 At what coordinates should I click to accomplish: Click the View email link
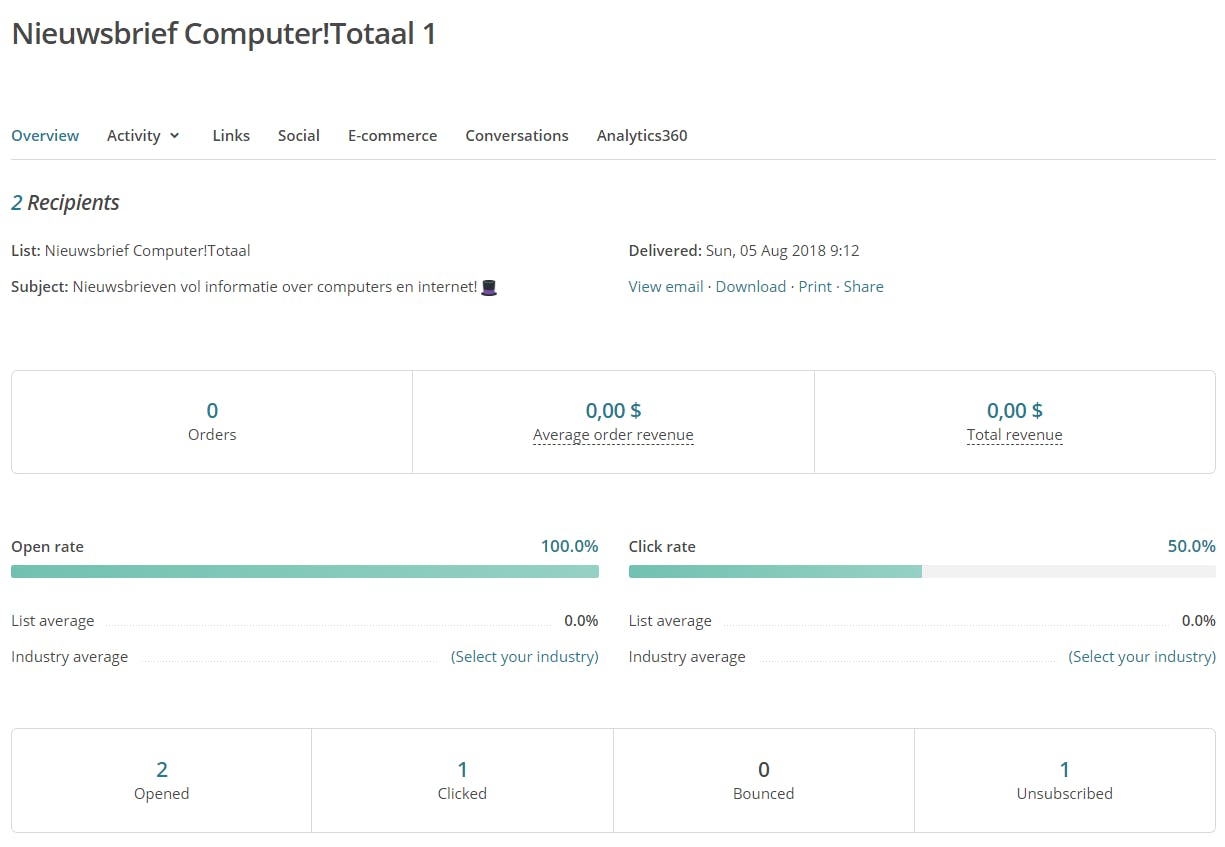(666, 287)
